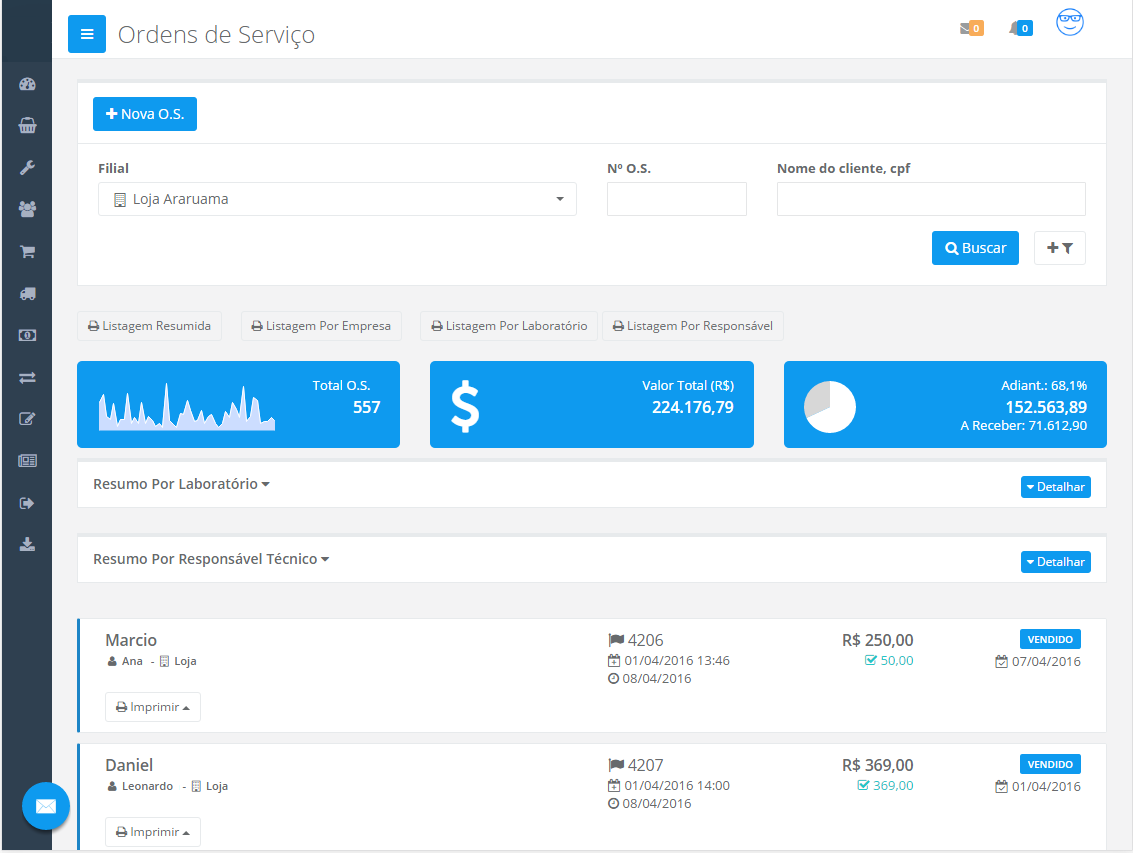Open the users group sidebar icon
Screen dimensions: 1133x853
point(27,210)
